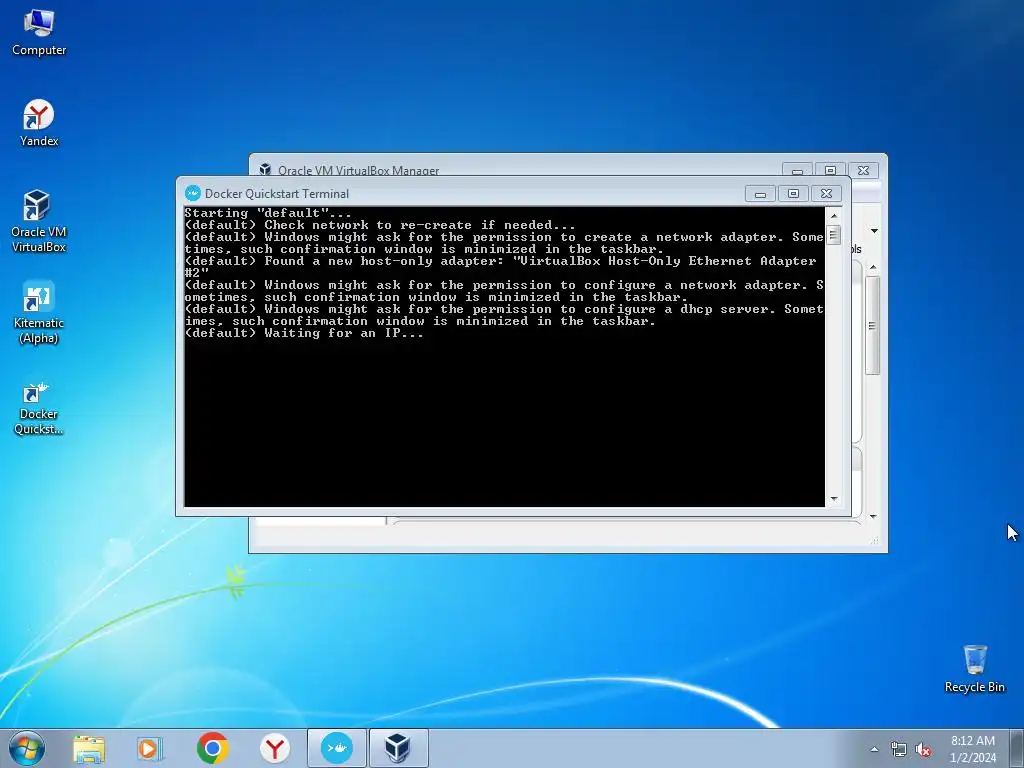Launch Google Chrome from the taskbar
The image size is (1024, 768).
[x=212, y=748]
